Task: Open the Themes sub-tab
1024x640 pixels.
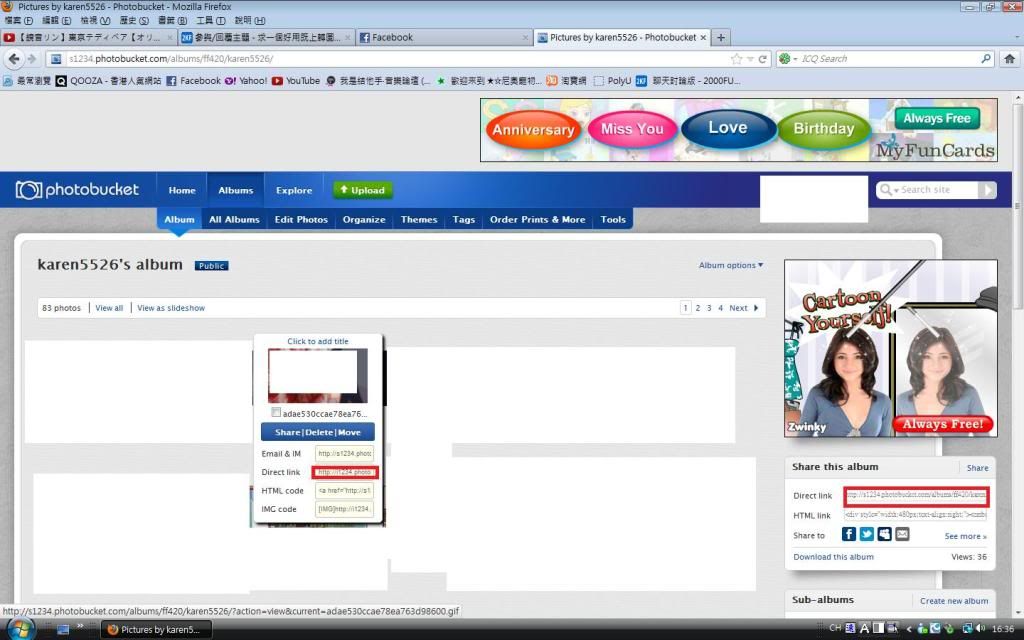Action: (419, 219)
